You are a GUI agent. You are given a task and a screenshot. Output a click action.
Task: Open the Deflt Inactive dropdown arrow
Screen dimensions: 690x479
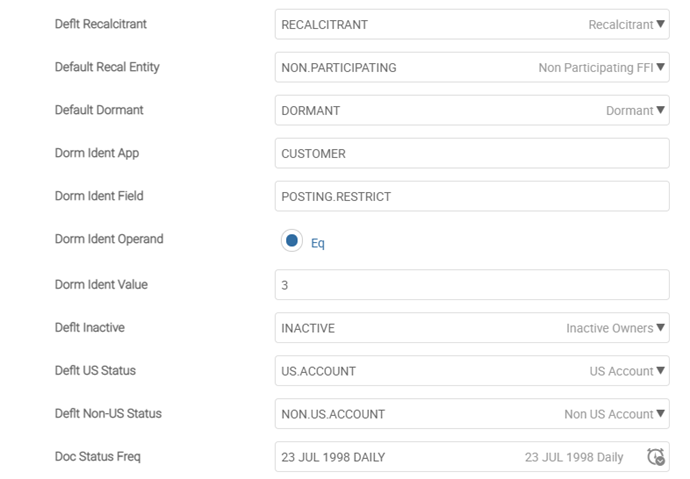(x=660, y=328)
